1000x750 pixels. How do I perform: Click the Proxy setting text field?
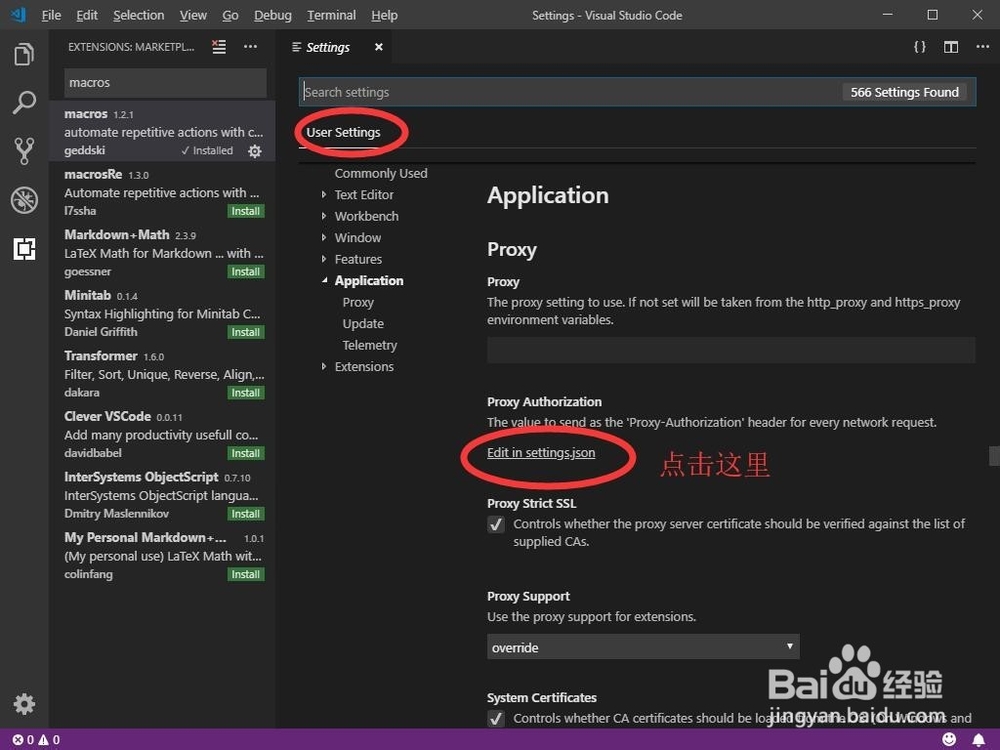[731, 350]
